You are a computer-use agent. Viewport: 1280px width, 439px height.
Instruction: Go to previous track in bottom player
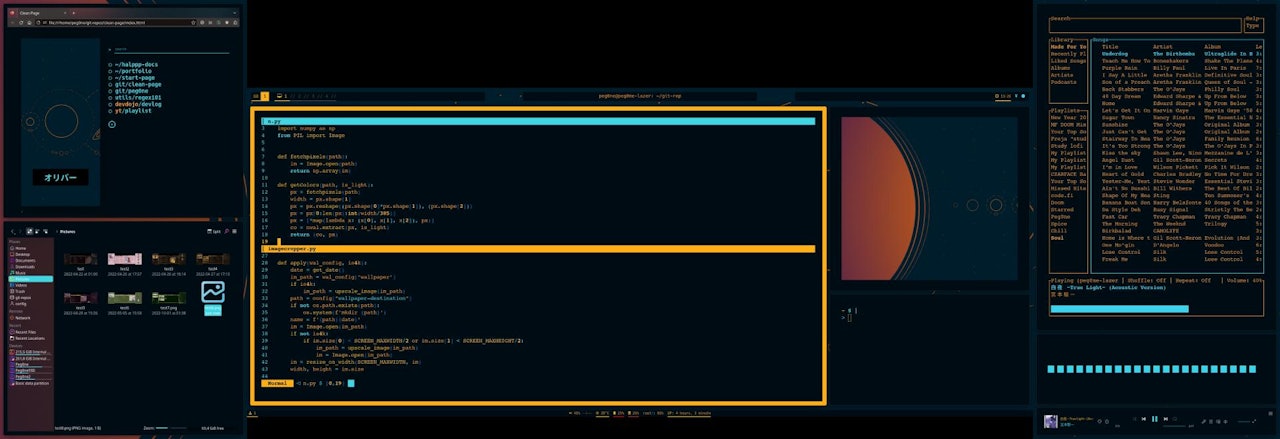click(1144, 419)
